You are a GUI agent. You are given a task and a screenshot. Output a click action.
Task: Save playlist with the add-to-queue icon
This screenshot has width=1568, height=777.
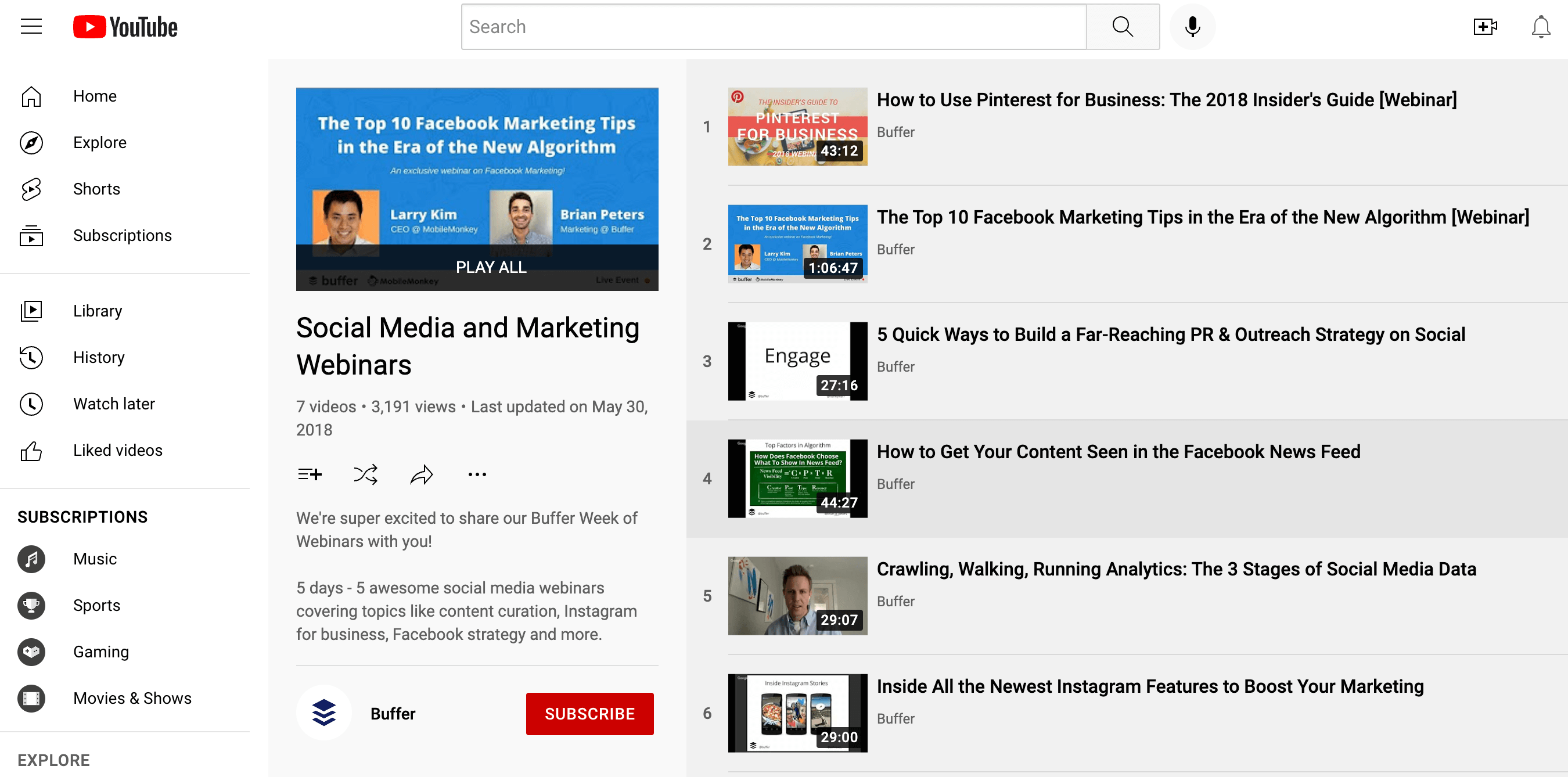click(310, 474)
